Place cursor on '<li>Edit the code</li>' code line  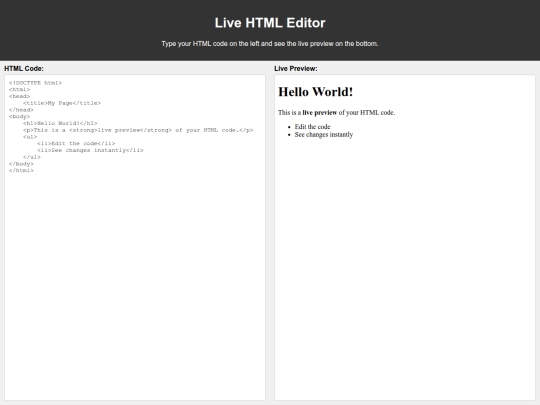(x=76, y=144)
